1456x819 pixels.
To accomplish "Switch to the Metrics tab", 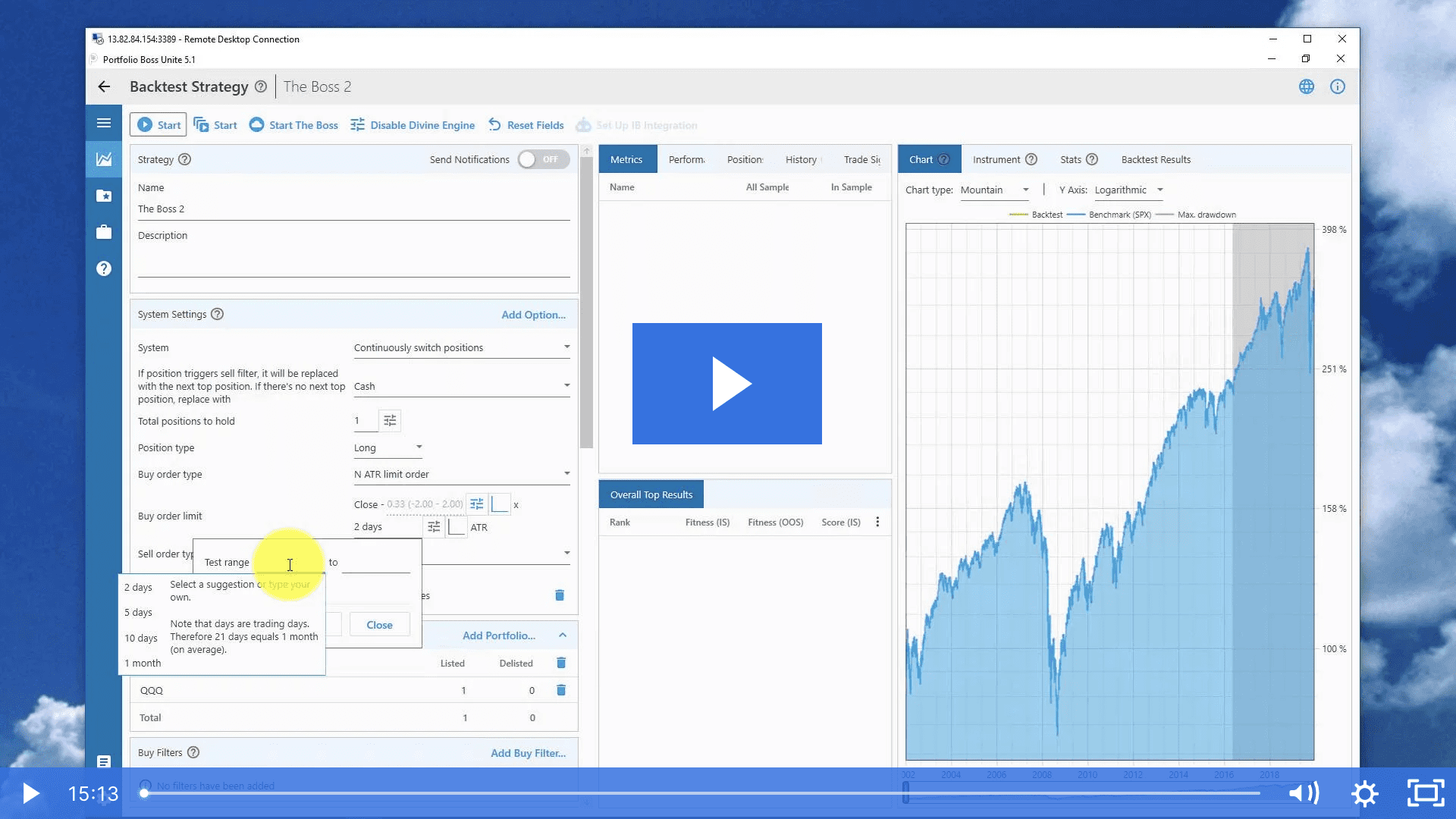I will coord(626,159).
